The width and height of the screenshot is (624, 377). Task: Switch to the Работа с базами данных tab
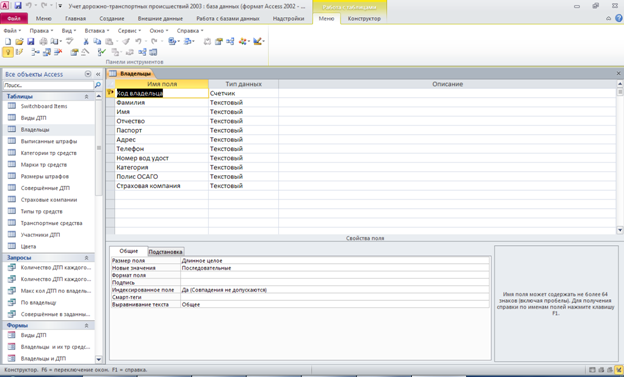[228, 18]
